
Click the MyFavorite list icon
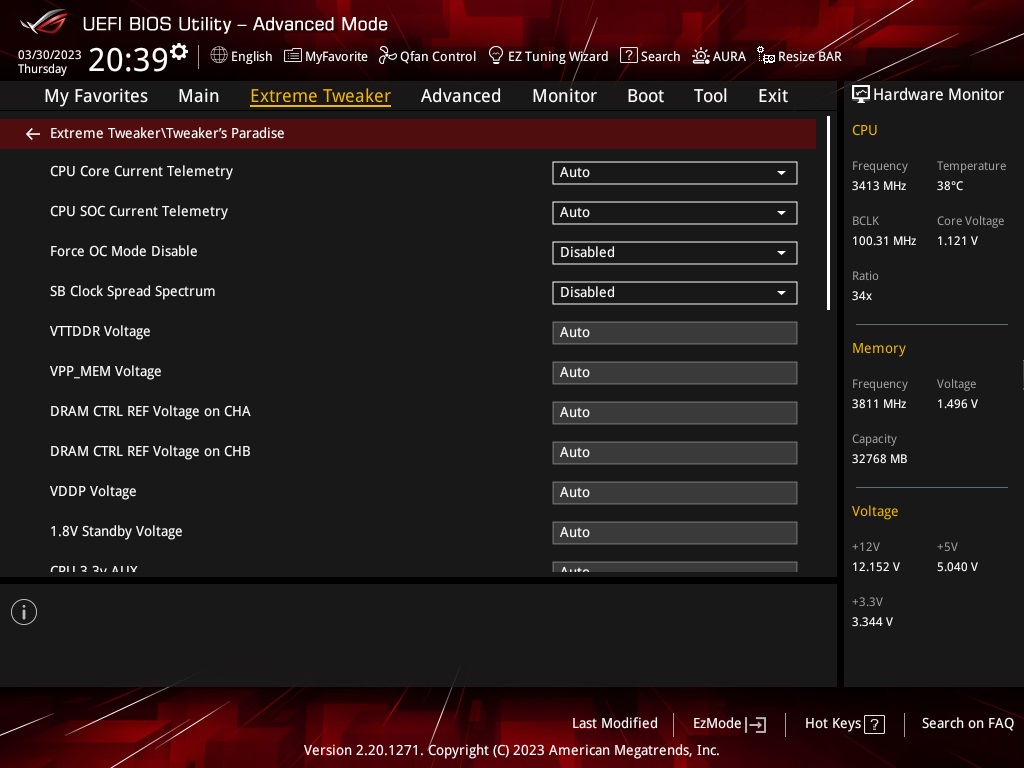point(293,56)
